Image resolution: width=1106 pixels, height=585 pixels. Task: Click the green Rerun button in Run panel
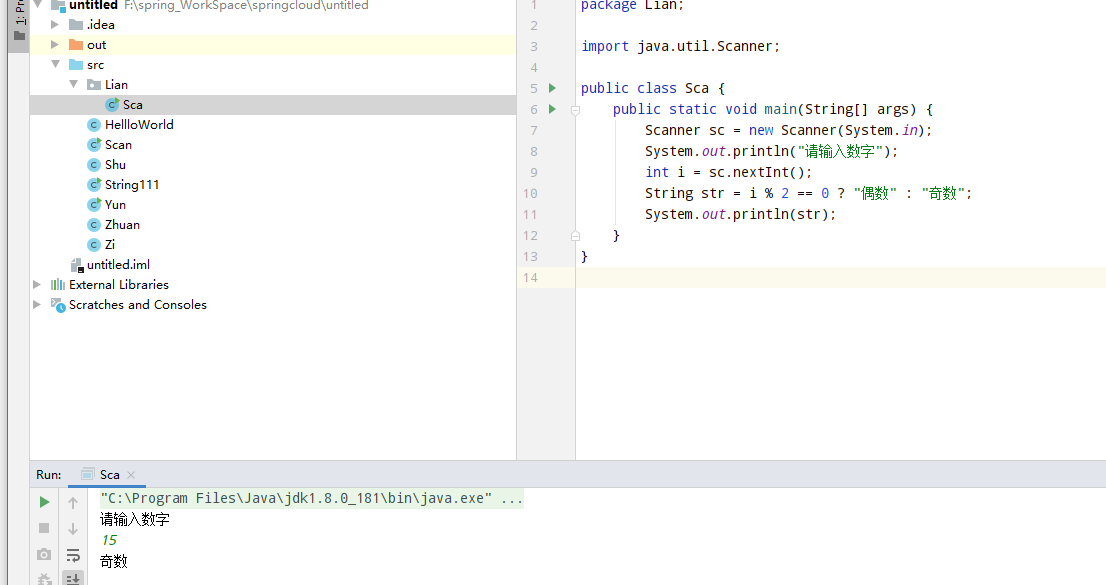pos(44,502)
